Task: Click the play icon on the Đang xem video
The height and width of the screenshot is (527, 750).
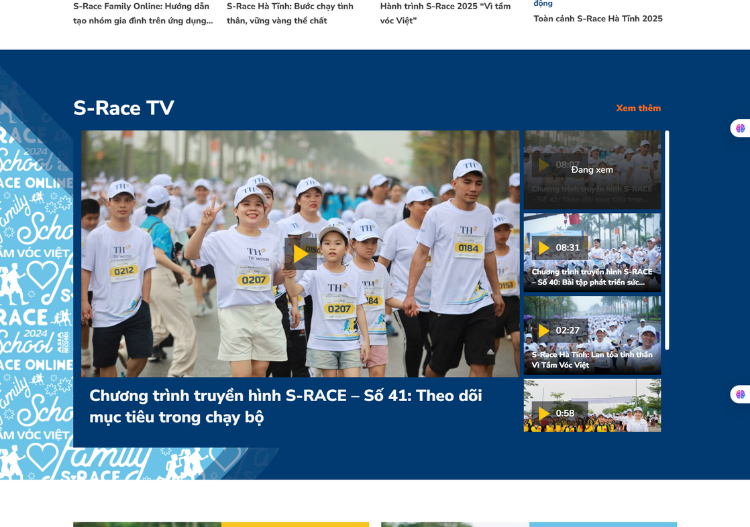Action: click(x=543, y=165)
